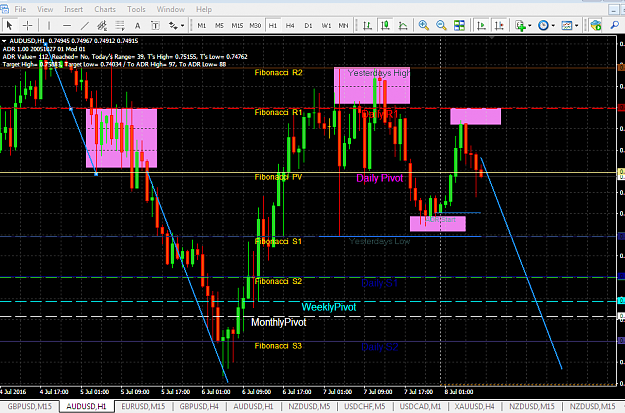Expand the templates dropdown arrow
Viewport: 625px width, 413px height.
pyautogui.click(x=576, y=26)
